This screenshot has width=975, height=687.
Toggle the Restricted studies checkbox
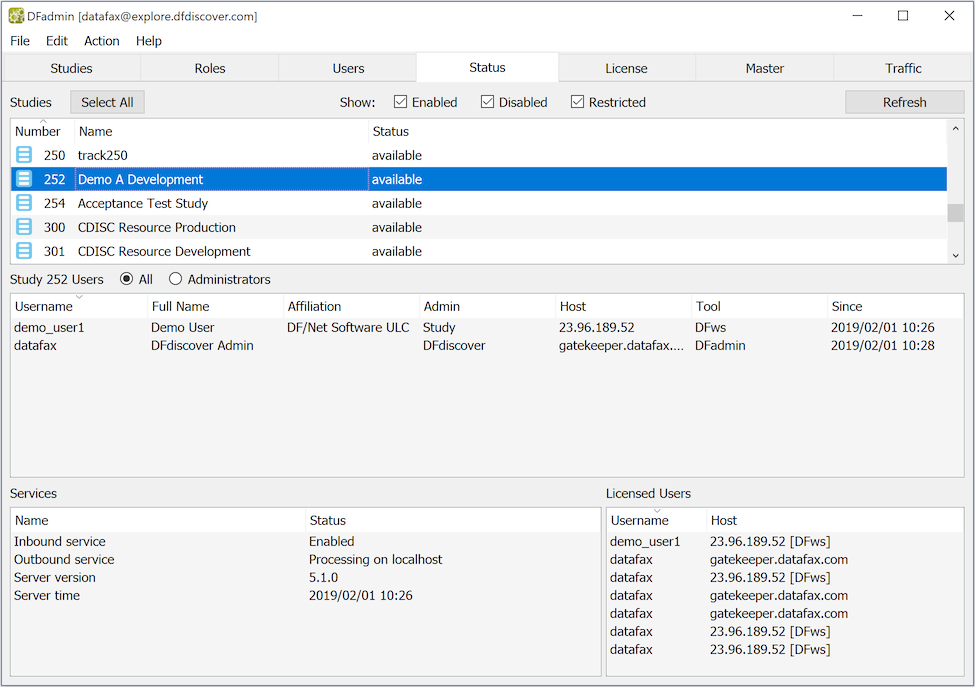[578, 102]
